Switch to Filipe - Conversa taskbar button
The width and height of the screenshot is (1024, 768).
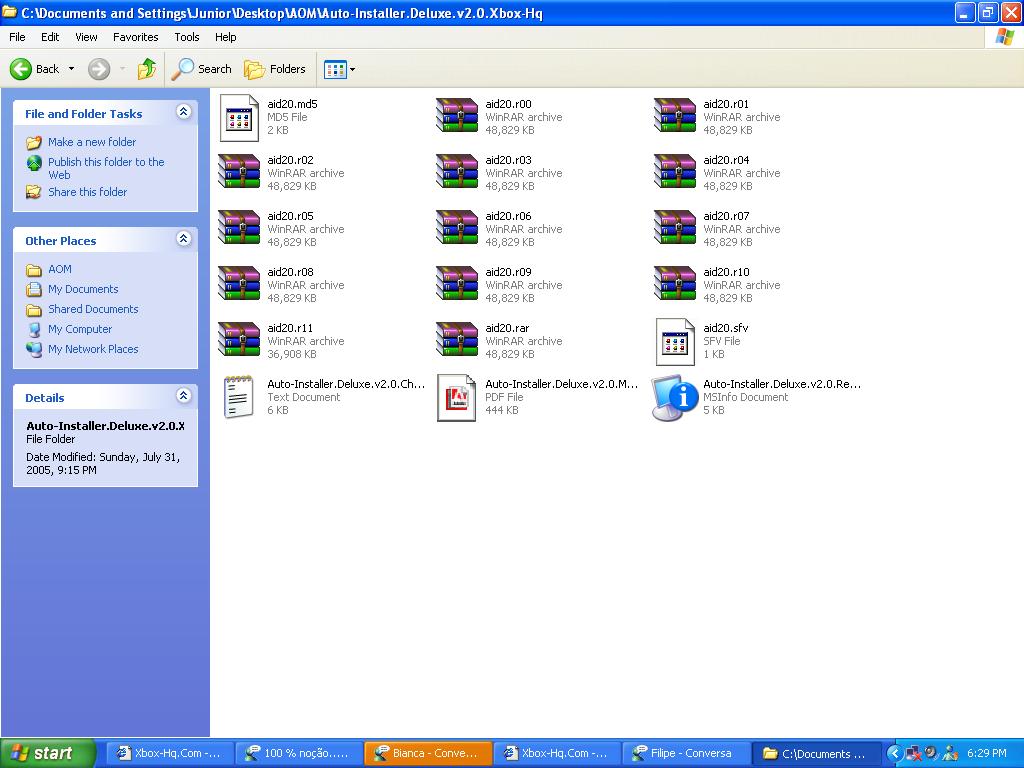click(684, 754)
